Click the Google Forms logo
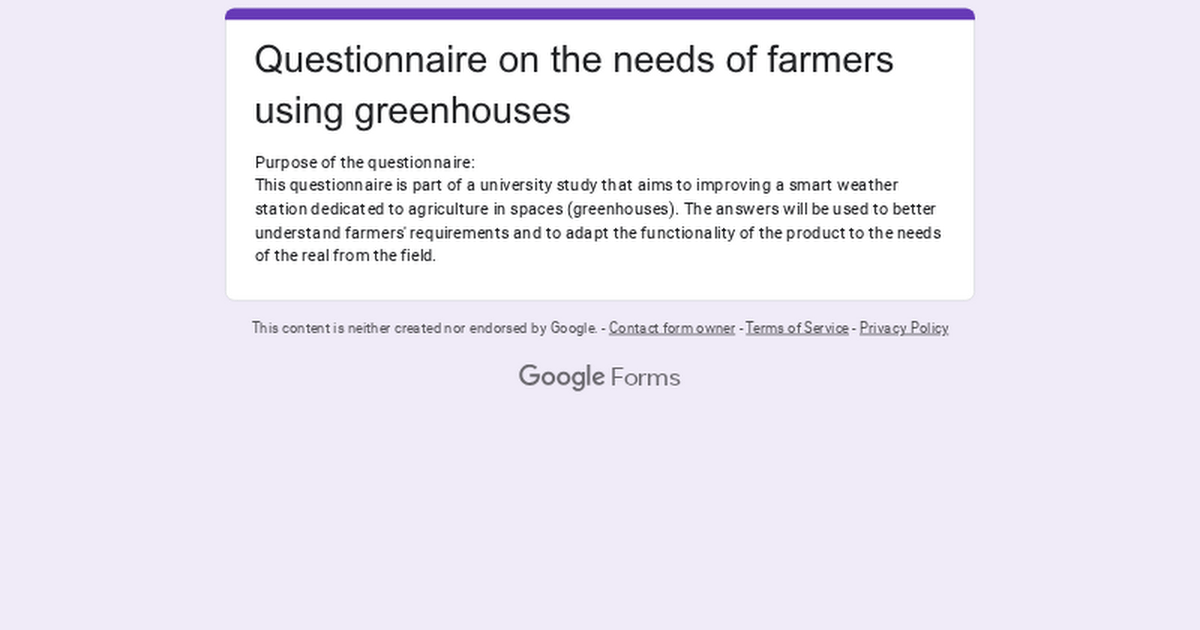The height and width of the screenshot is (630, 1200). [599, 377]
